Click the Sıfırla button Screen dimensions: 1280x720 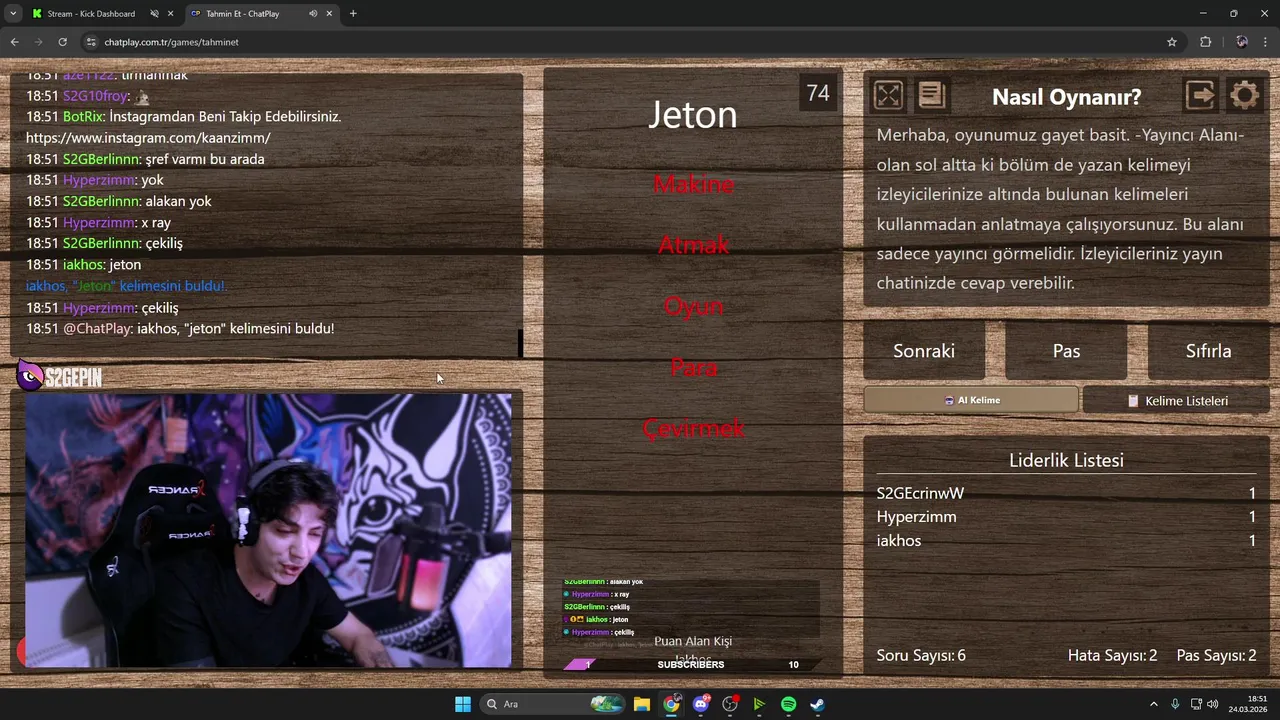(x=1208, y=351)
